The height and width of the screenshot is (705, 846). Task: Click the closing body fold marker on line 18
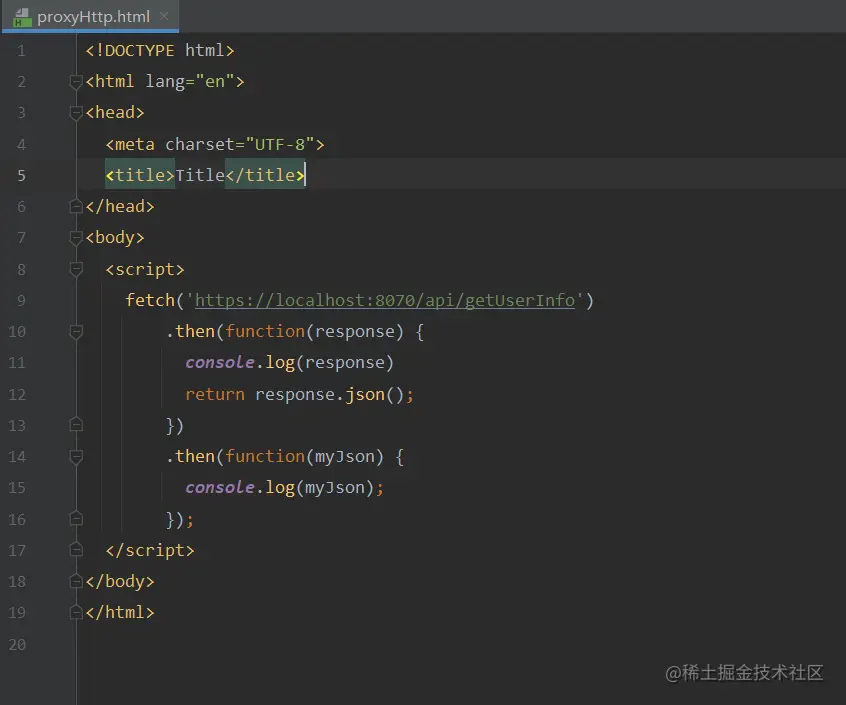(x=76, y=581)
